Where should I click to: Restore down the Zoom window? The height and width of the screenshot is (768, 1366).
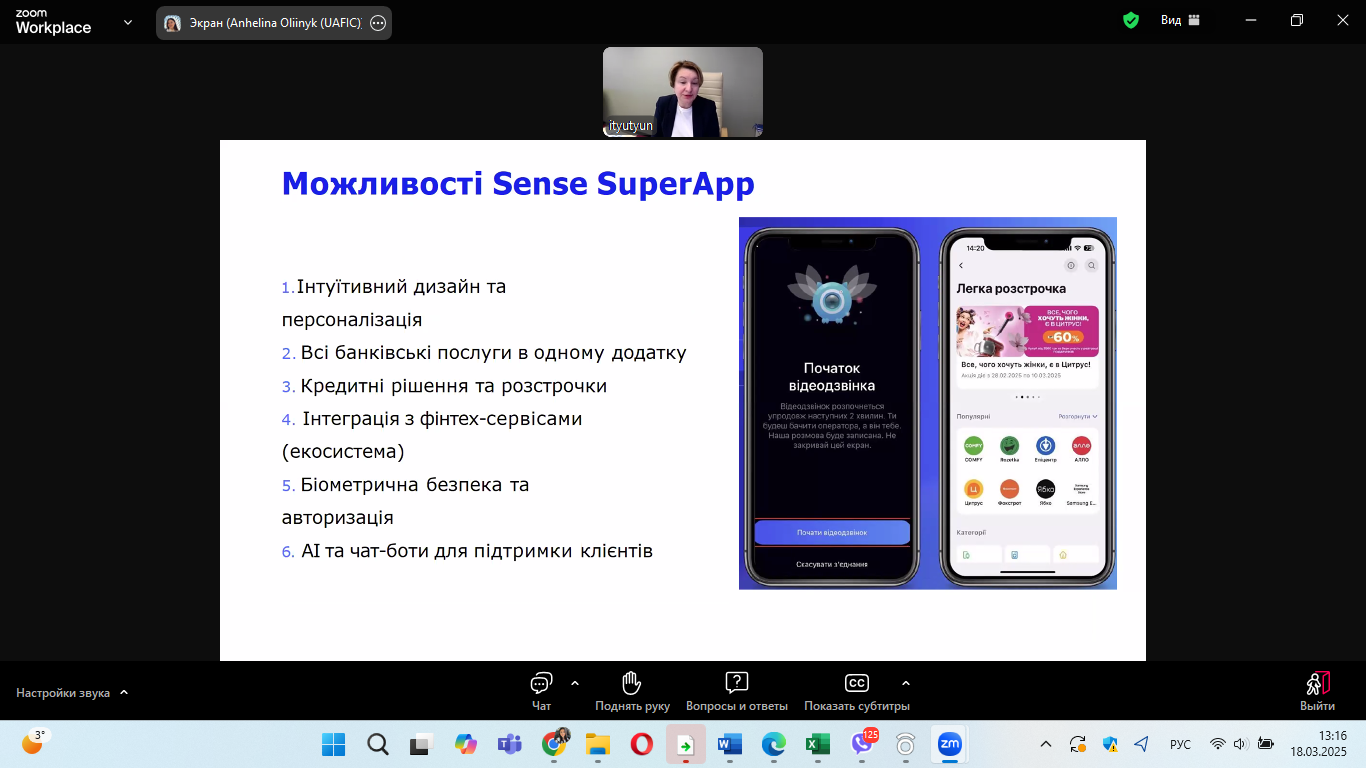click(1297, 20)
